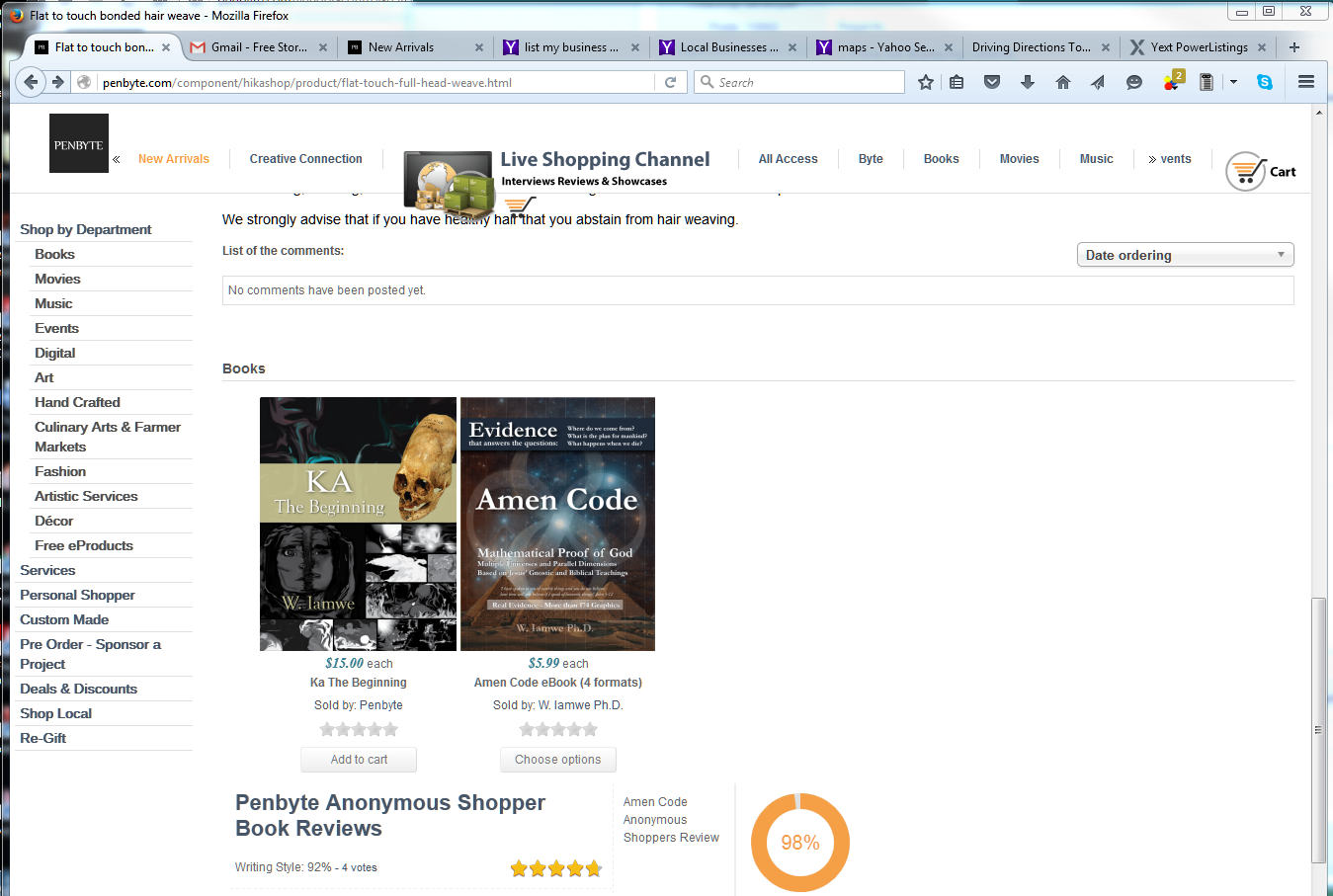Screen dimensions: 1333x896
Task: Click the colored extension icon with badge 2
Action: pyautogui.click(x=1173, y=81)
